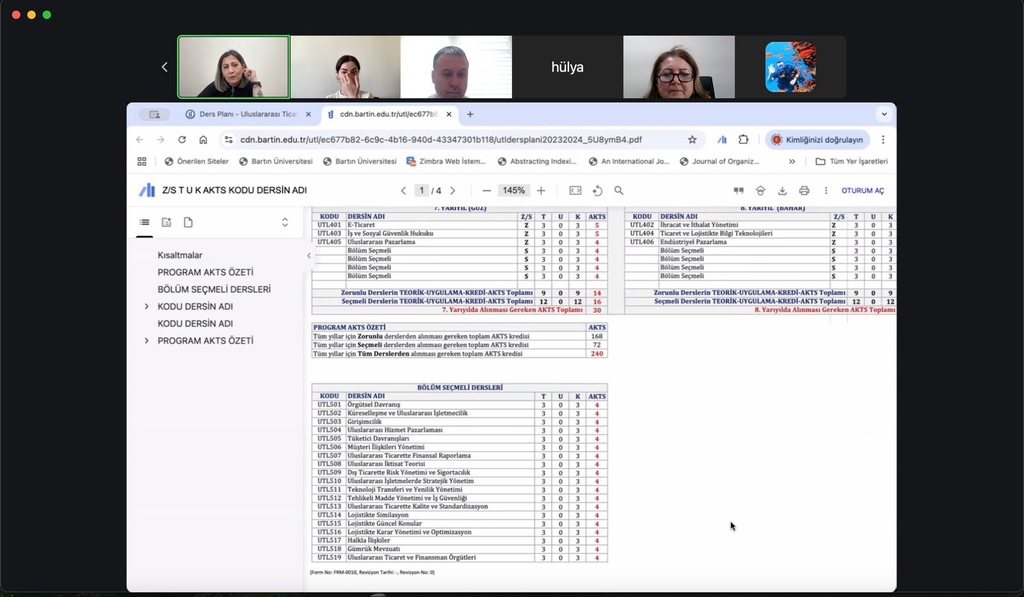The width and height of the screenshot is (1024, 597).
Task: Open the 145% zoom level selector
Action: [513, 191]
